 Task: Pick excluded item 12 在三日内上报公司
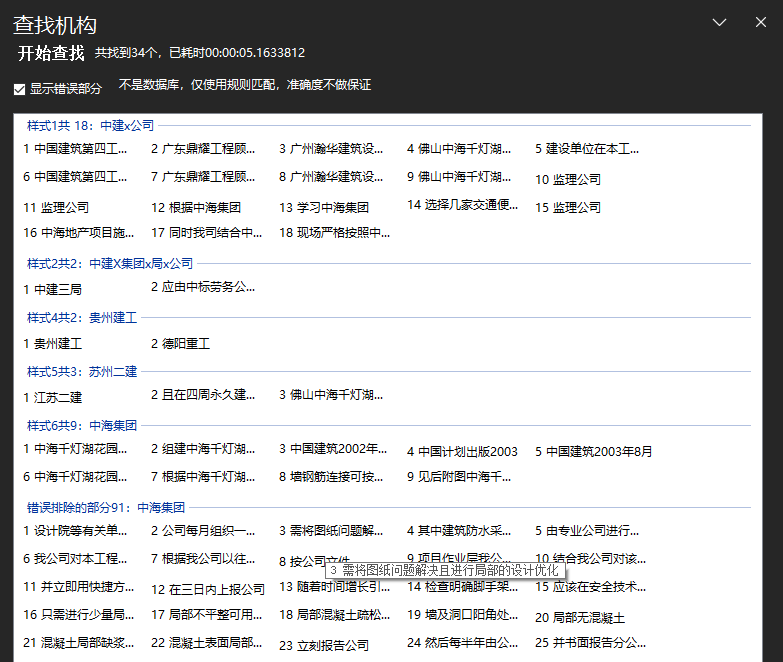coord(208,590)
